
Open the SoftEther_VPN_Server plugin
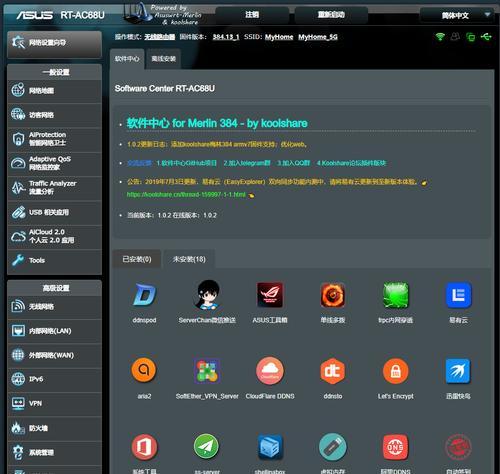[x=207, y=370]
